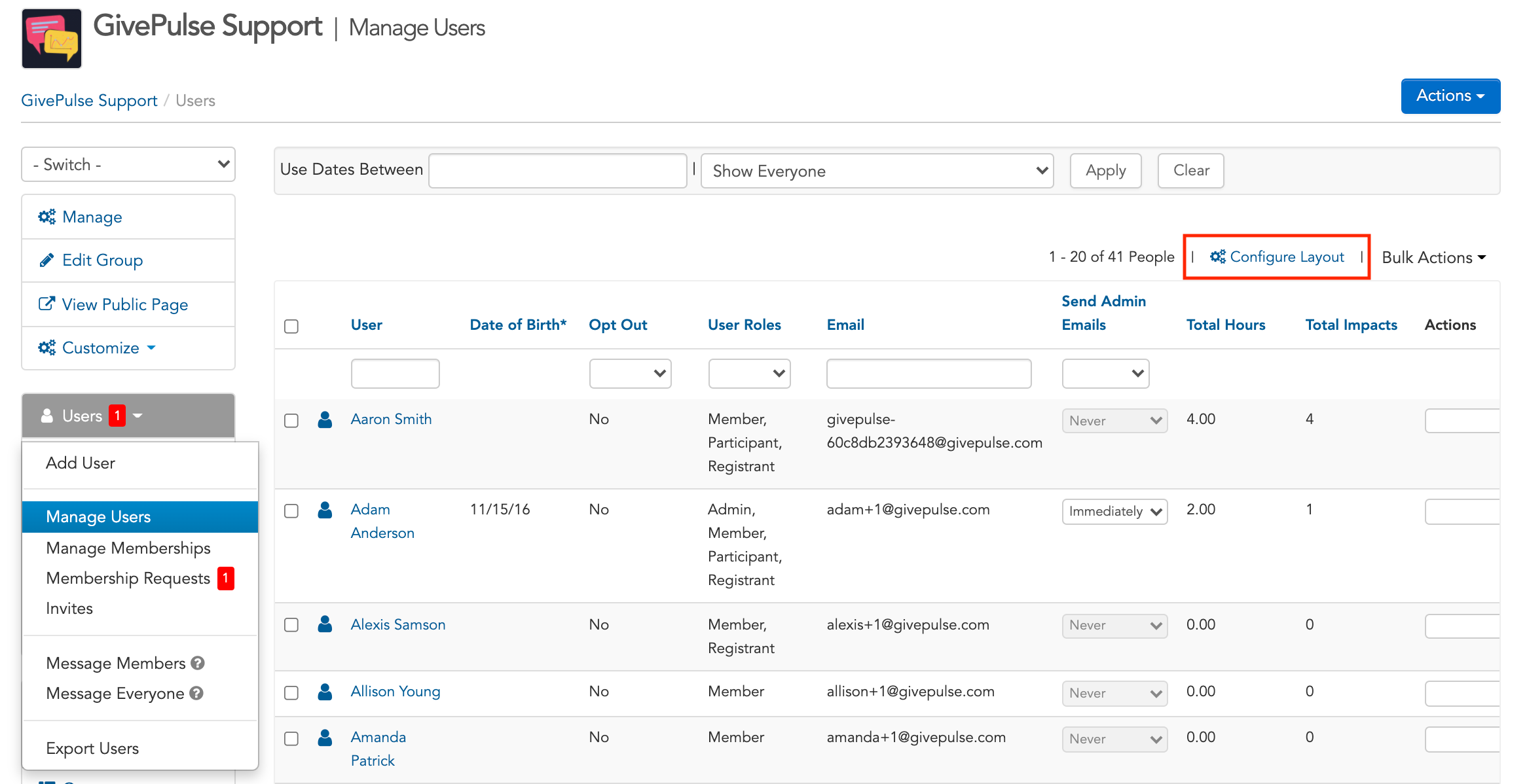Tick the select-all checkbox in table header
Image resolution: width=1527 pixels, height=784 pixels.
click(x=291, y=326)
